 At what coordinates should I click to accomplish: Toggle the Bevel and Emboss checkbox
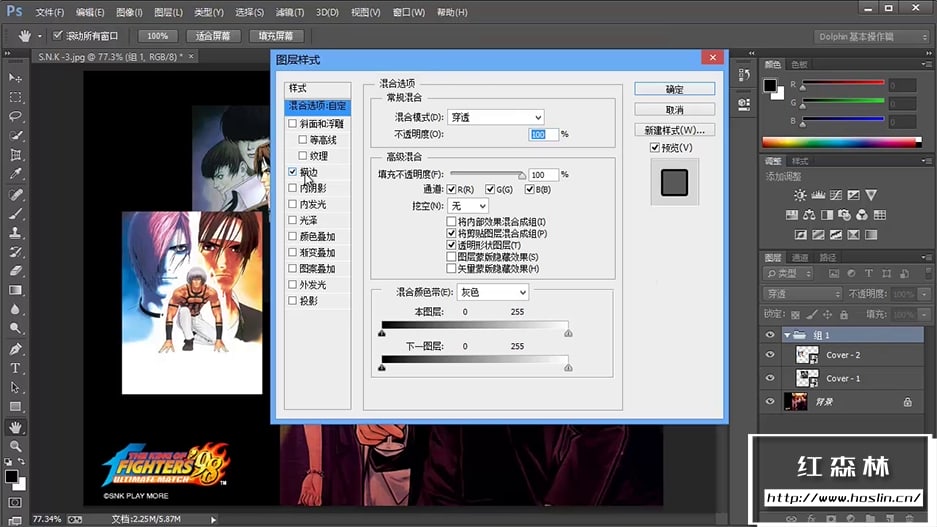click(292, 124)
